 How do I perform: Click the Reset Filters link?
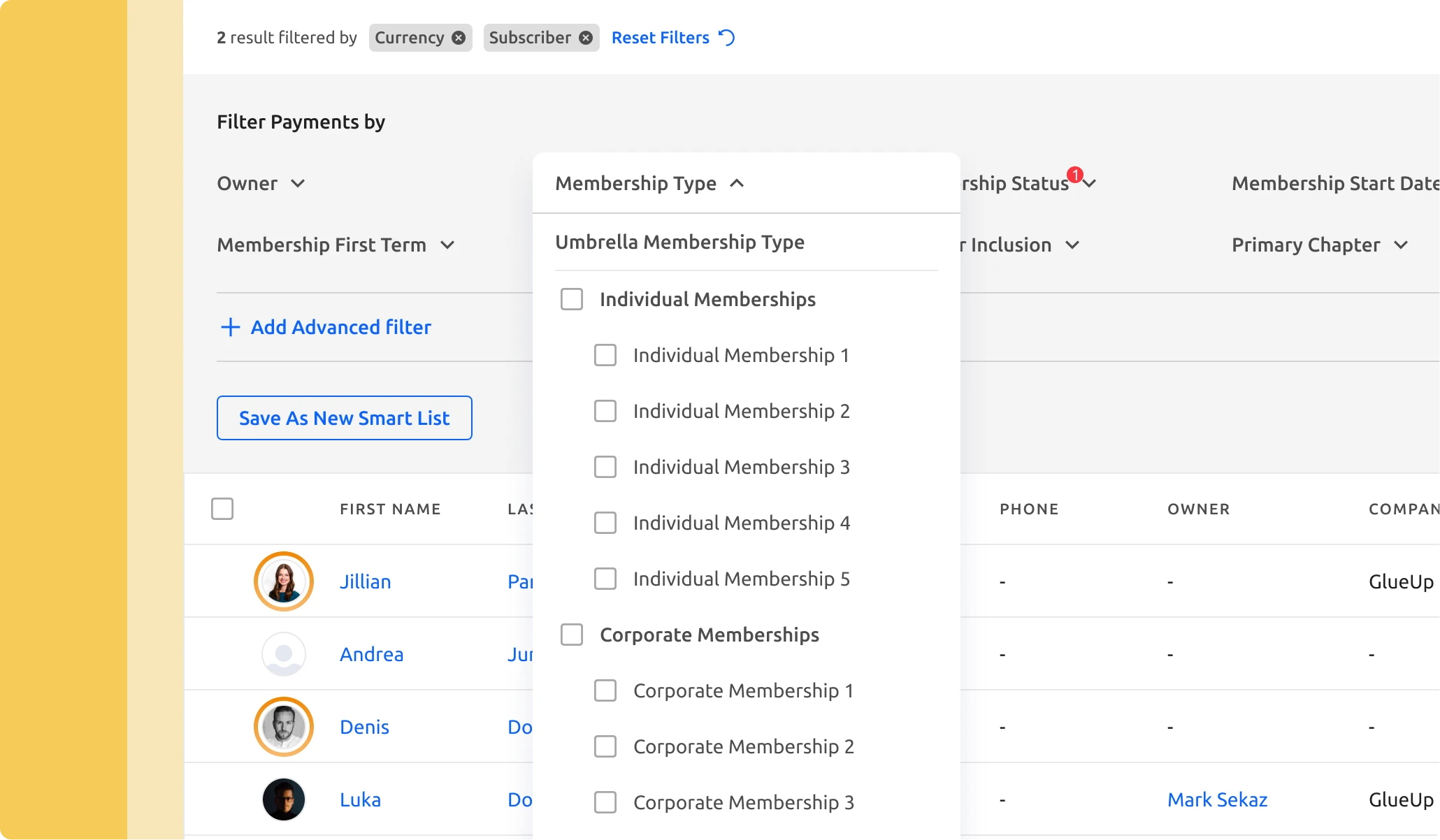[x=672, y=37]
